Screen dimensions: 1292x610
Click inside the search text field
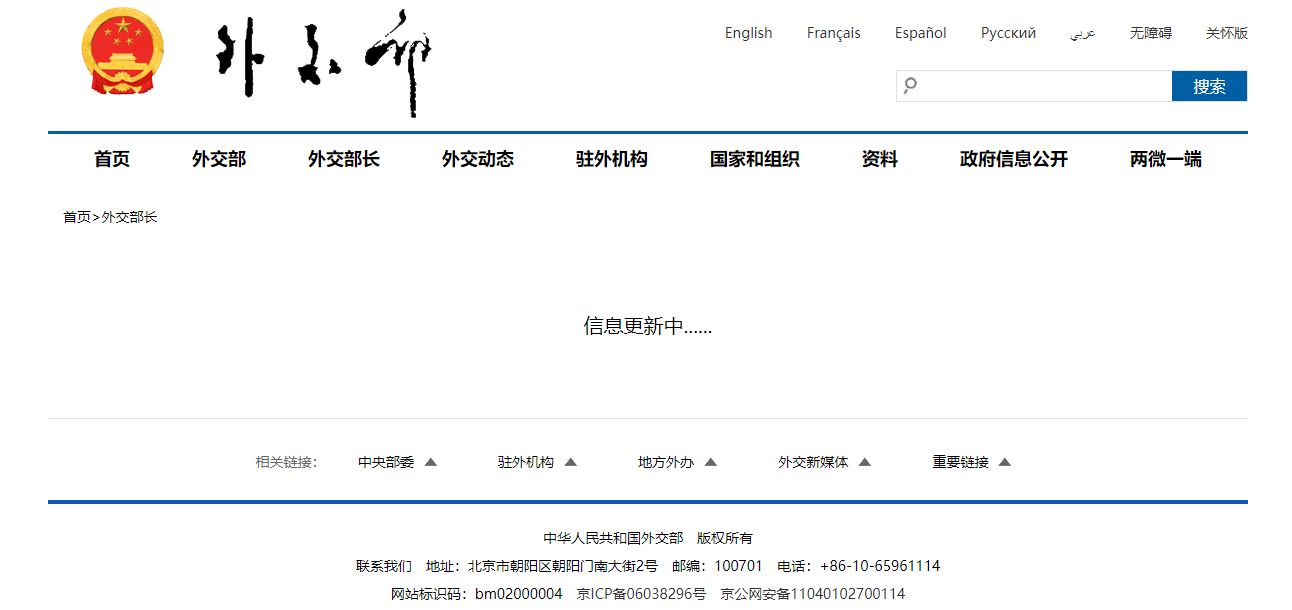click(1045, 86)
